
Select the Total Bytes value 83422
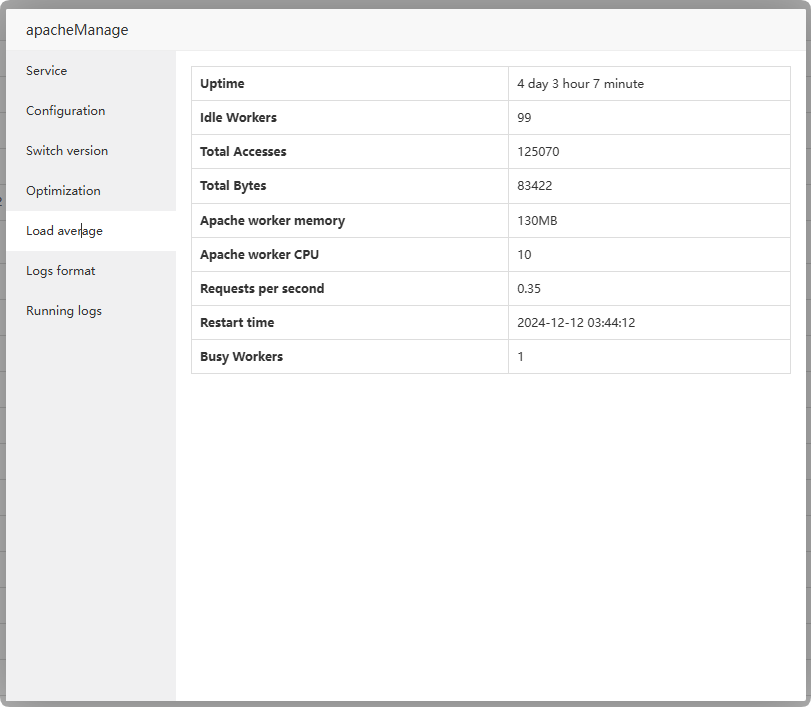click(x=535, y=186)
